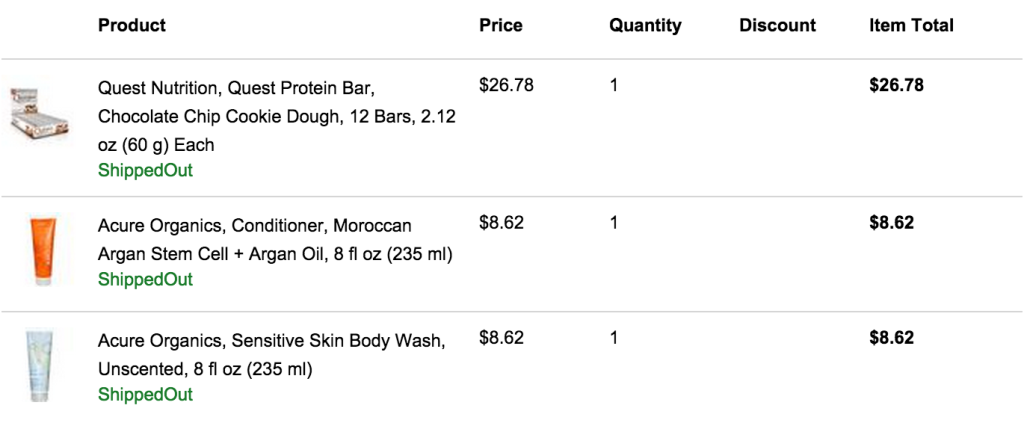This screenshot has height=426, width=1024.
Task: Select the Price column header
Action: click(501, 25)
